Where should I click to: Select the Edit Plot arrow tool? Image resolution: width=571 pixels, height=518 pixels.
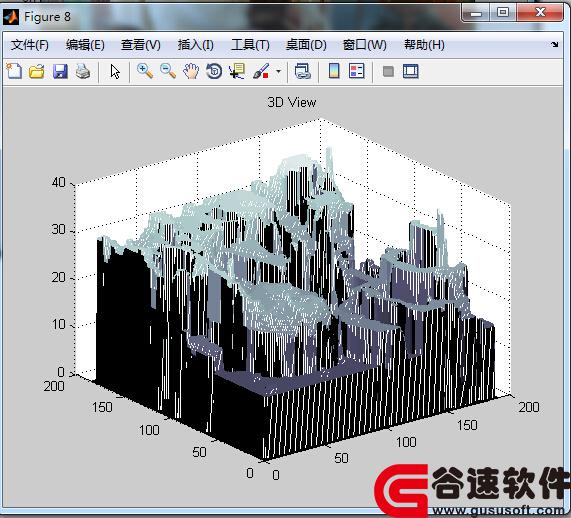tap(115, 71)
